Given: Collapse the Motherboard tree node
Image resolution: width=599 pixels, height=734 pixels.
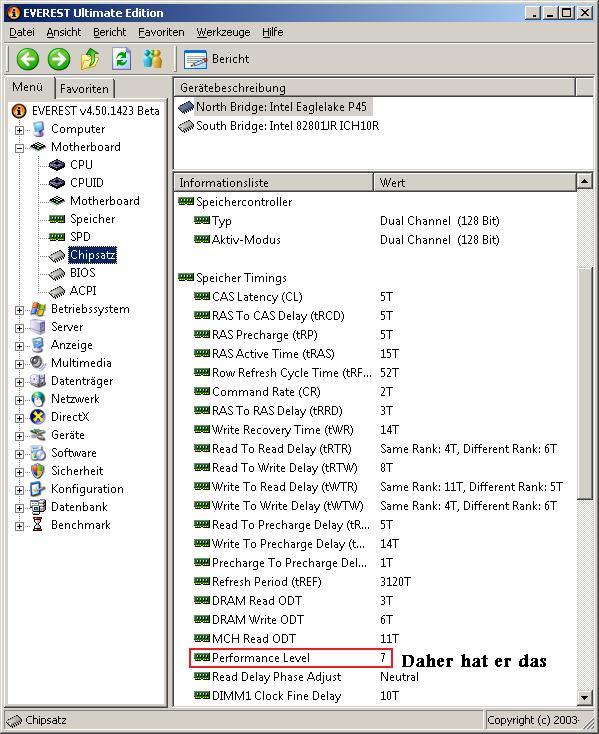Looking at the screenshot, I should point(19,148).
